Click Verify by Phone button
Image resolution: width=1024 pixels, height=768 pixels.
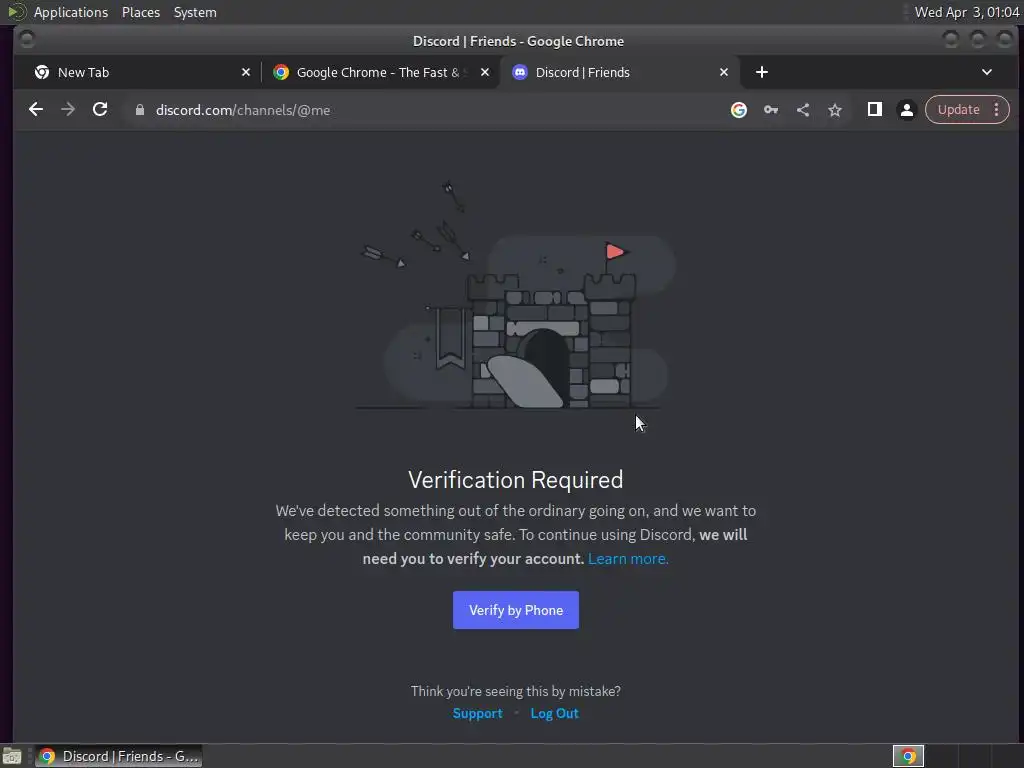[x=516, y=610]
